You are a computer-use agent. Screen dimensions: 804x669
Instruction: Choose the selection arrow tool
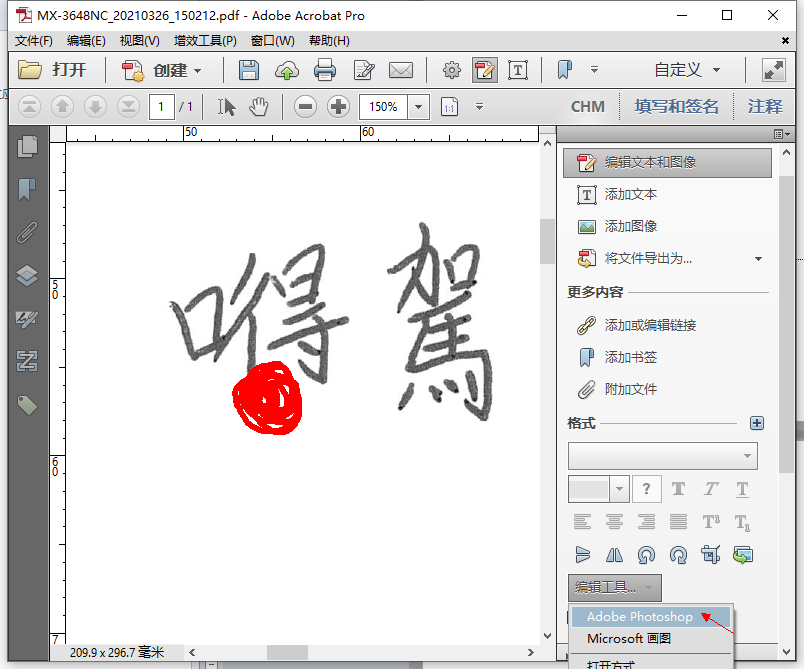pyautogui.click(x=226, y=107)
